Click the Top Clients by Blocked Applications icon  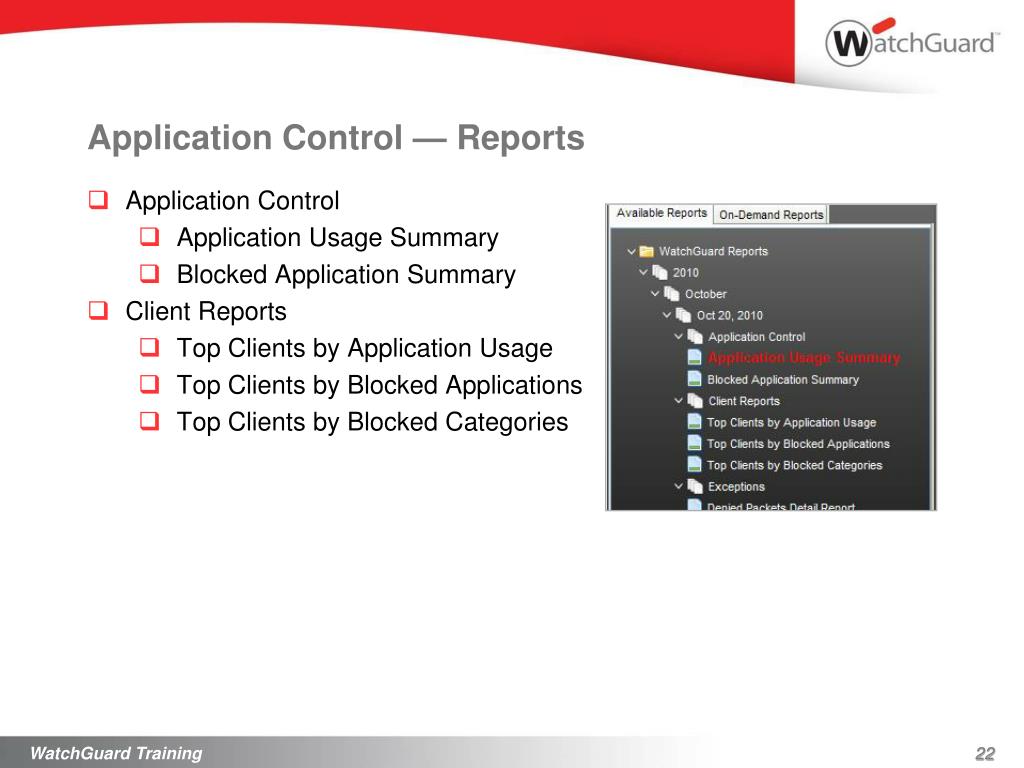[694, 443]
